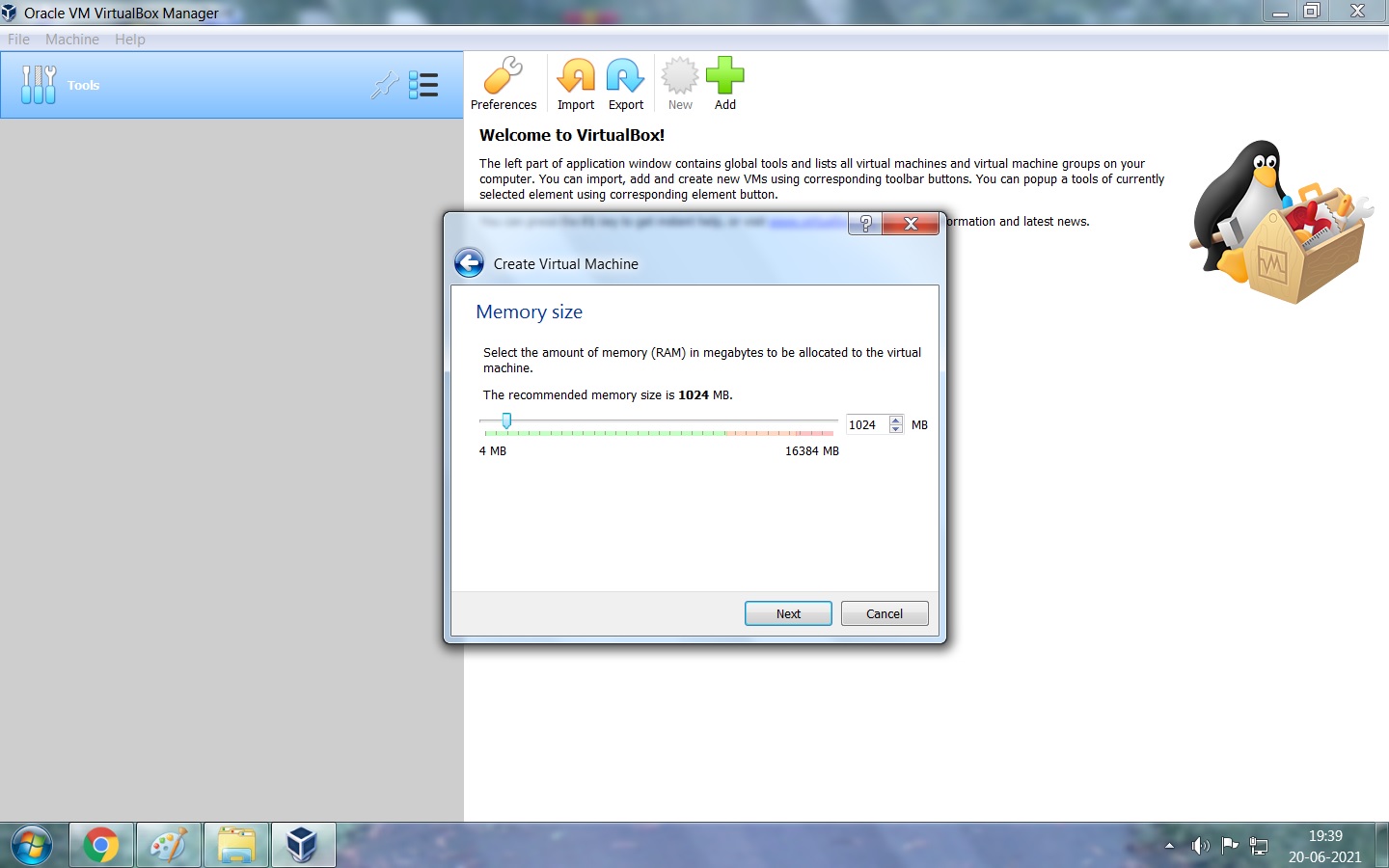Select the Tools item in left panel
Image resolution: width=1389 pixels, height=868 pixels.
[x=231, y=85]
